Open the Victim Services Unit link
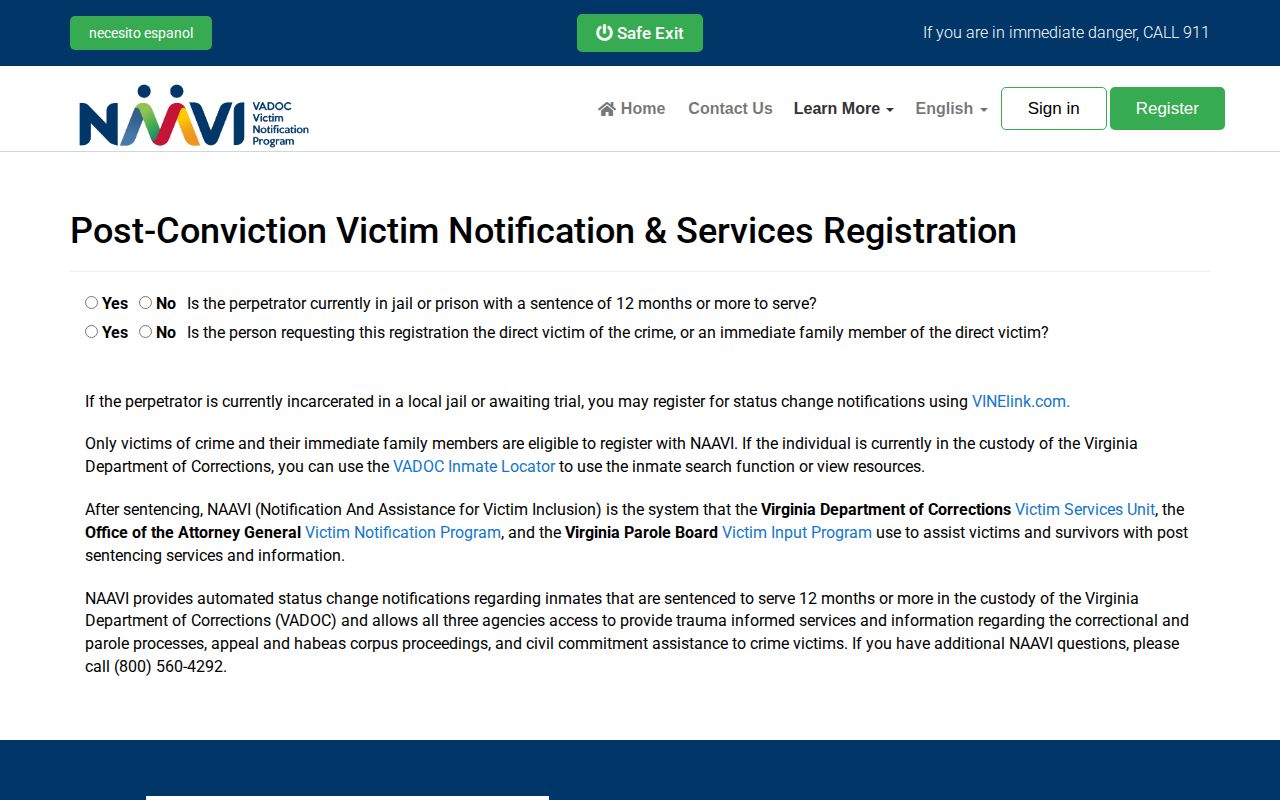Viewport: 1280px width, 800px height. pos(1085,509)
